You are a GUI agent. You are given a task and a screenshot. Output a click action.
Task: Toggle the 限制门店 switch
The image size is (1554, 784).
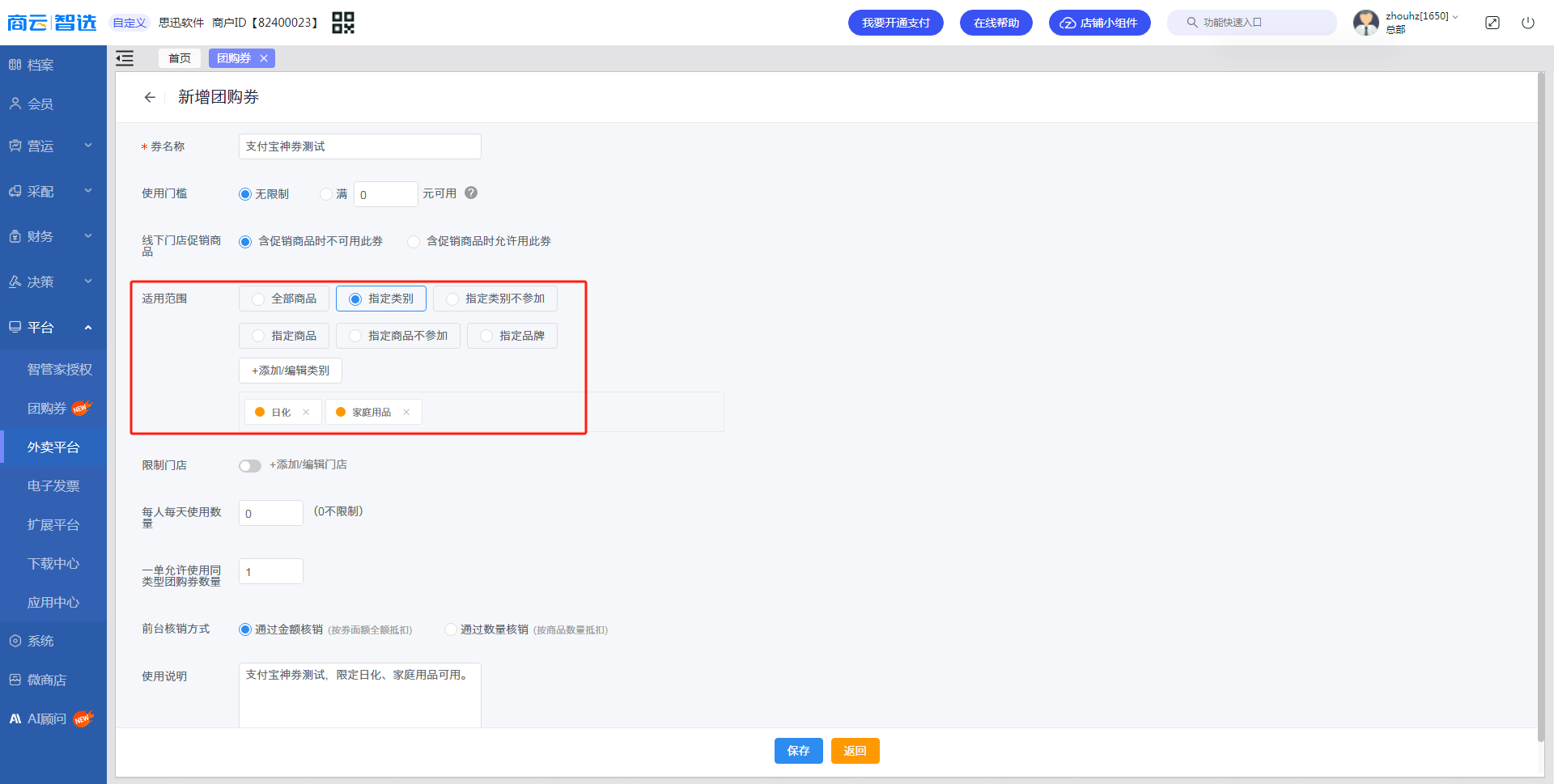click(250, 465)
